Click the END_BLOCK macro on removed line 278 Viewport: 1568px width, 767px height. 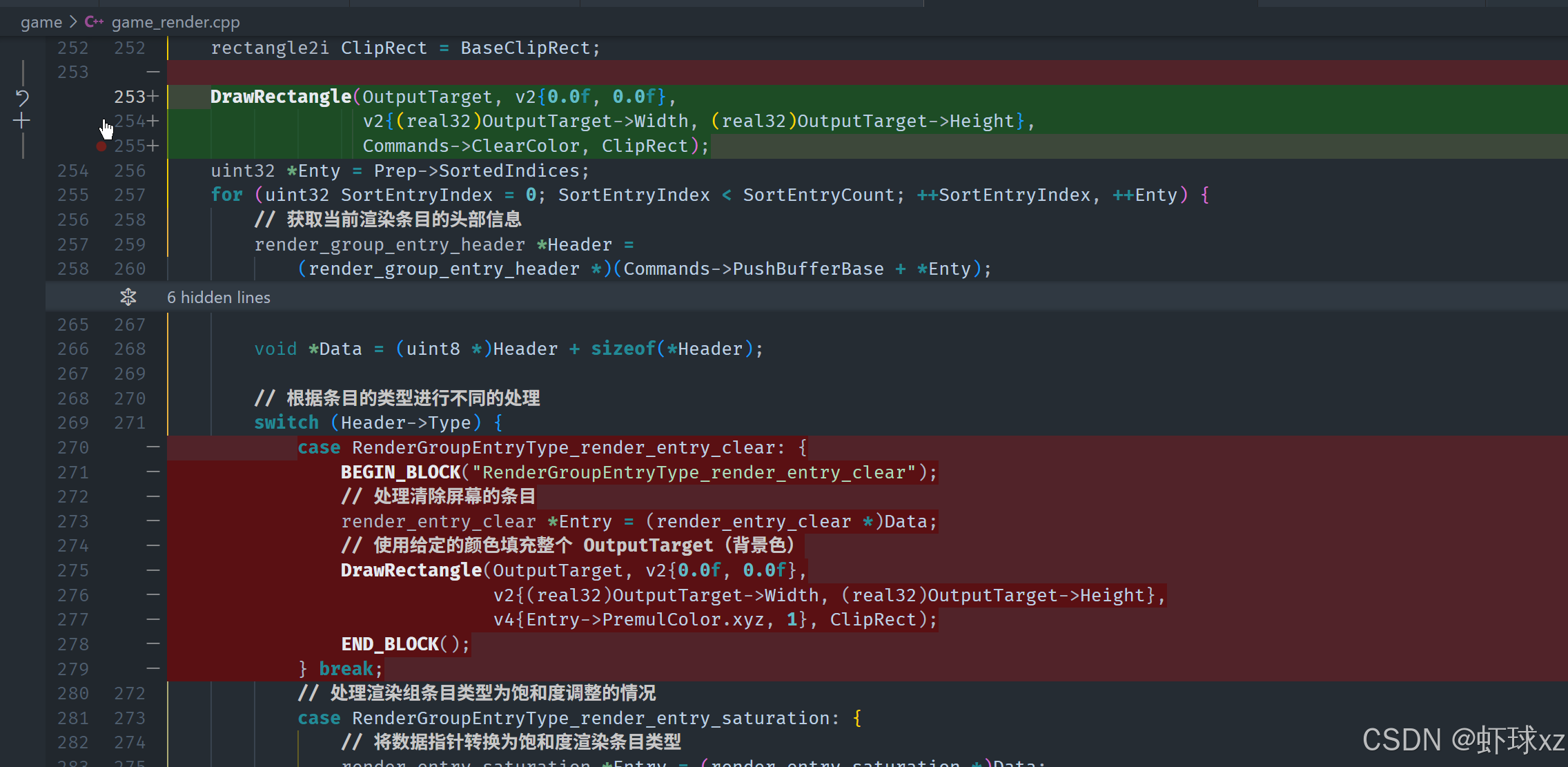point(390,644)
